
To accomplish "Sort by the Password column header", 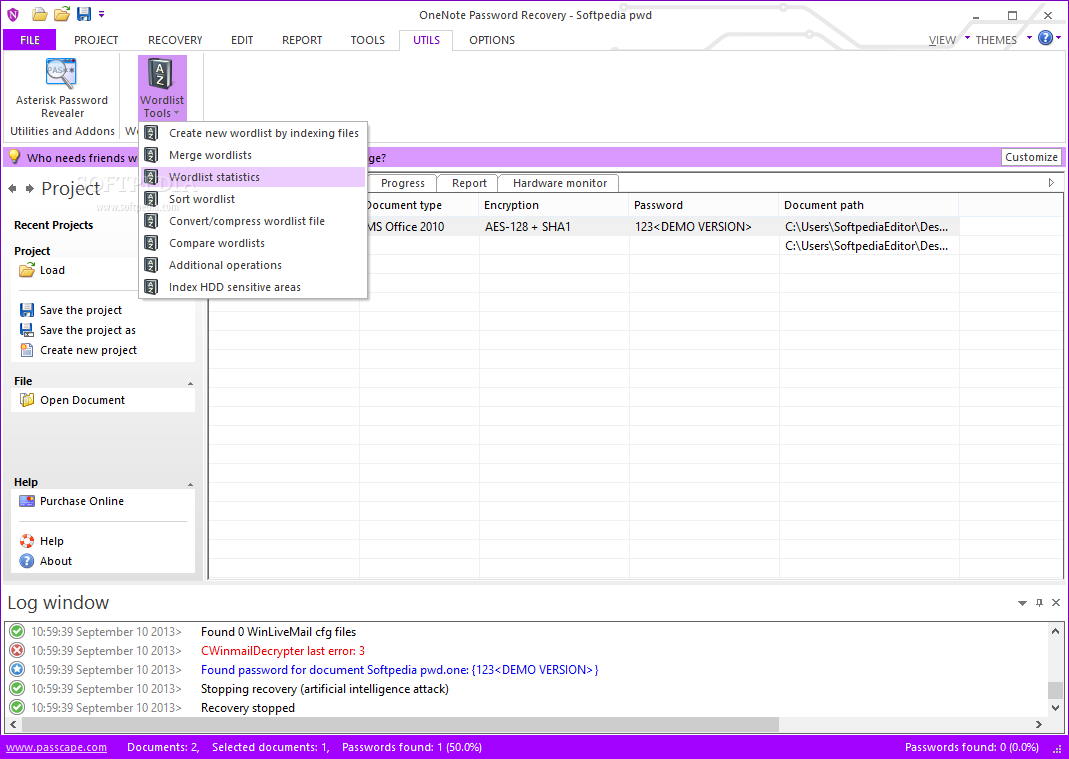I will [x=704, y=205].
